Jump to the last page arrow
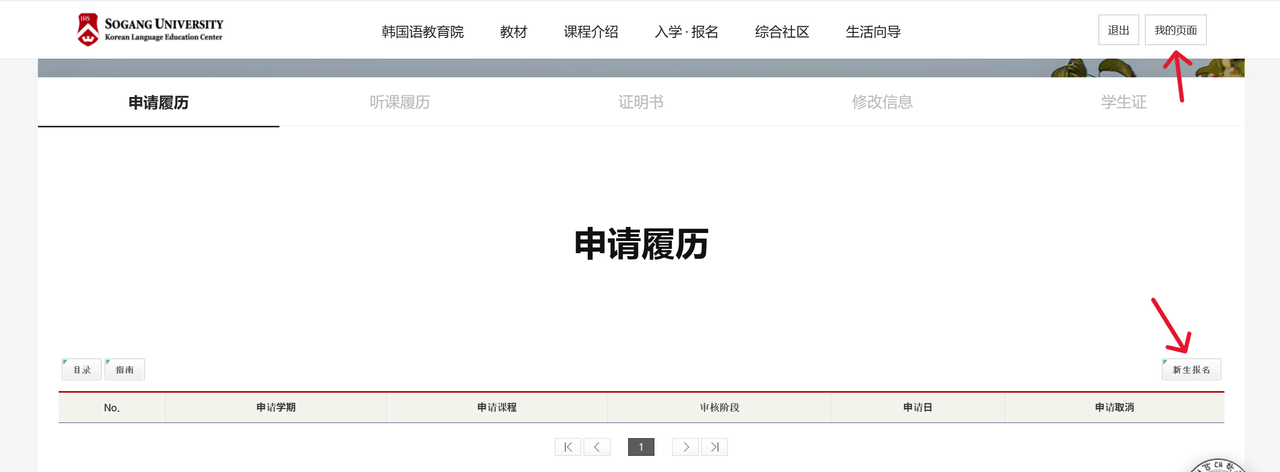1280x472 pixels. coord(714,447)
